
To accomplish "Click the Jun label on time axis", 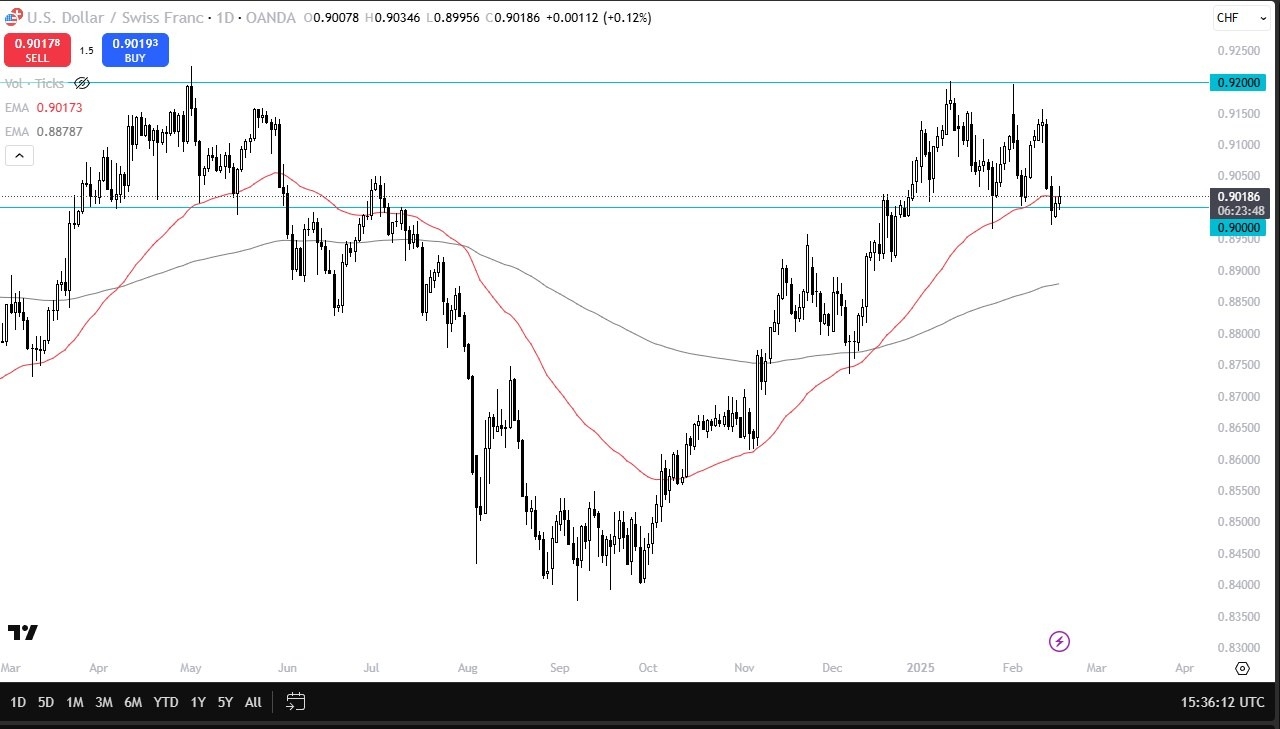I will tap(287, 667).
